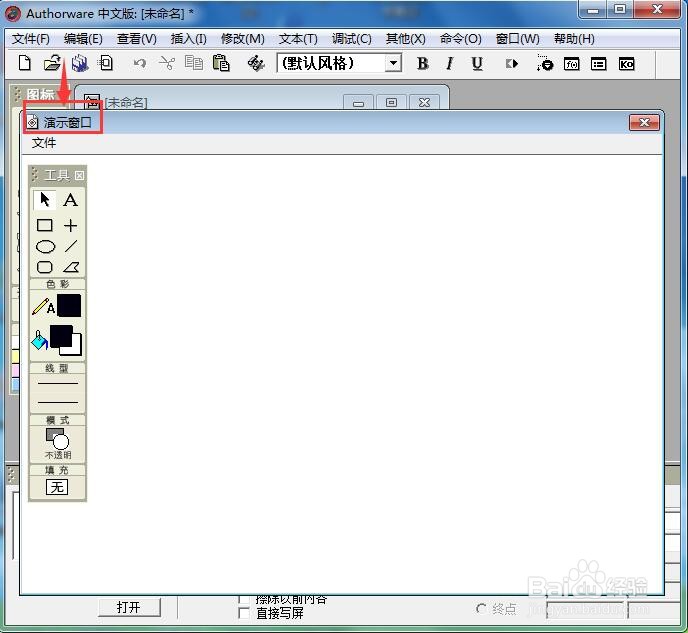Viewport: 688px width, 633px height.
Task: Open the 插入(I) menu
Action: pos(188,39)
